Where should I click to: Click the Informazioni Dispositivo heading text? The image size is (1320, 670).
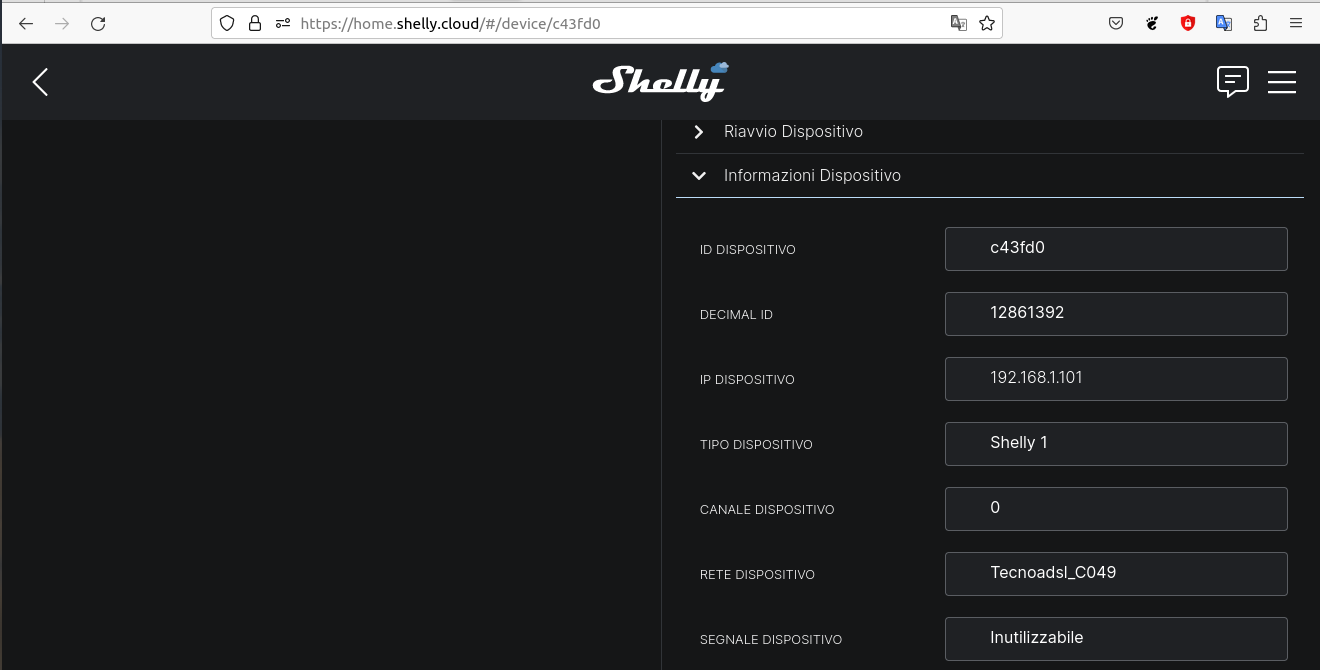tap(812, 176)
